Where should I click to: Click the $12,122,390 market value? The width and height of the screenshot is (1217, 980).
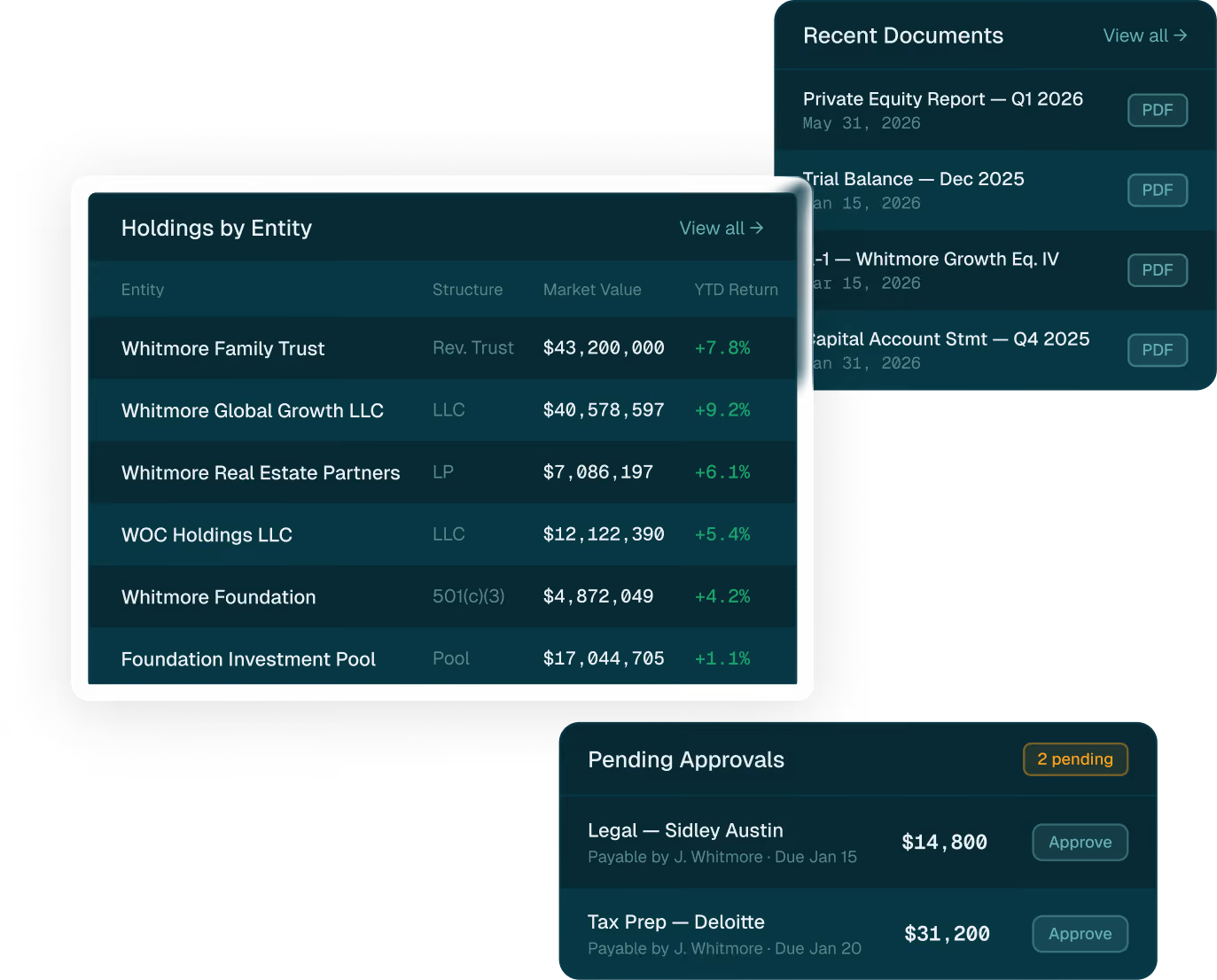tap(604, 534)
